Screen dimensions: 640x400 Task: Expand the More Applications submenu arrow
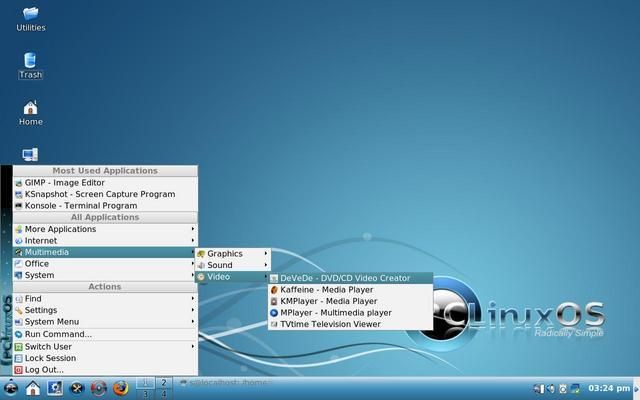(193, 229)
